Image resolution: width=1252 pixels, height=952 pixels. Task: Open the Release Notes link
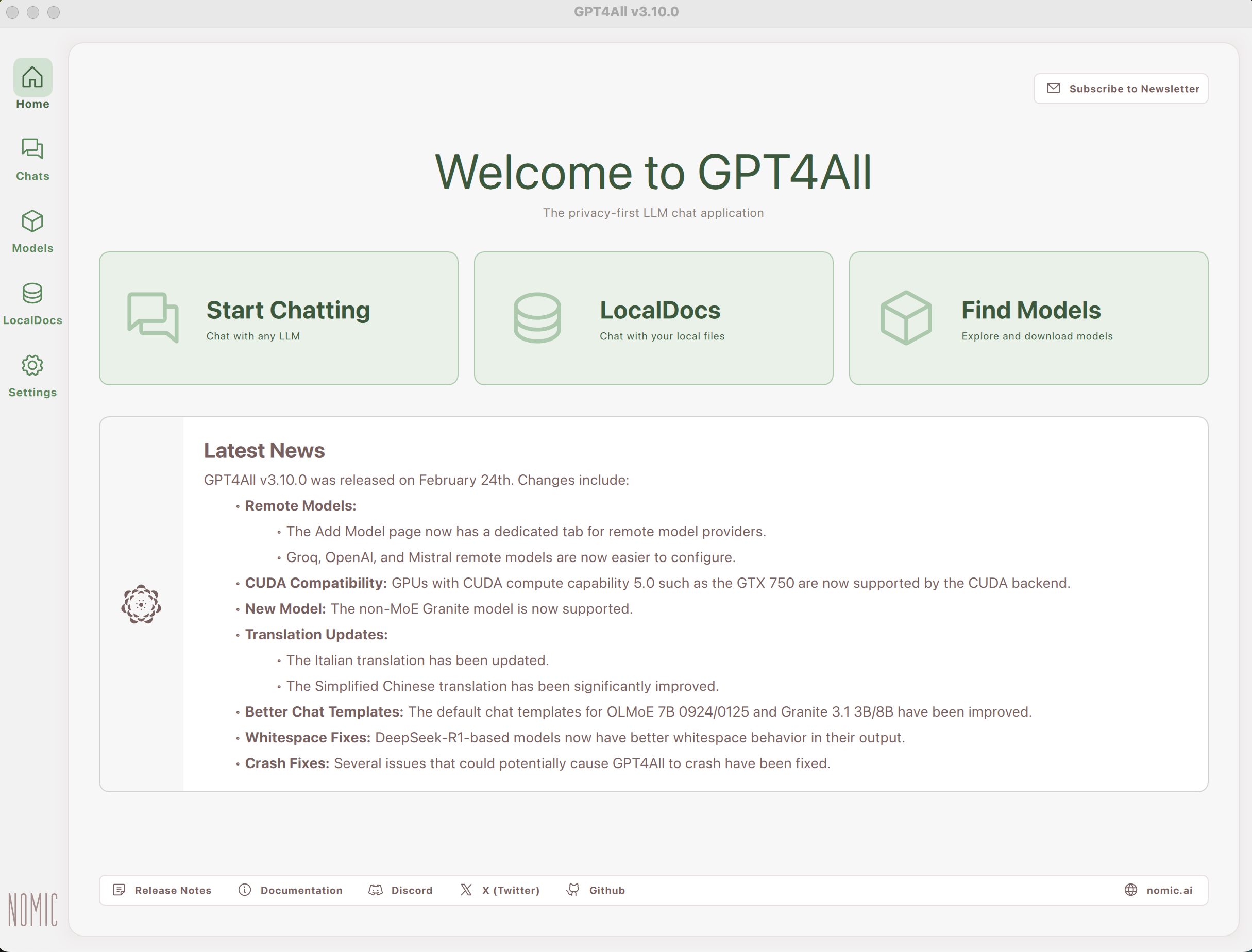[162, 890]
